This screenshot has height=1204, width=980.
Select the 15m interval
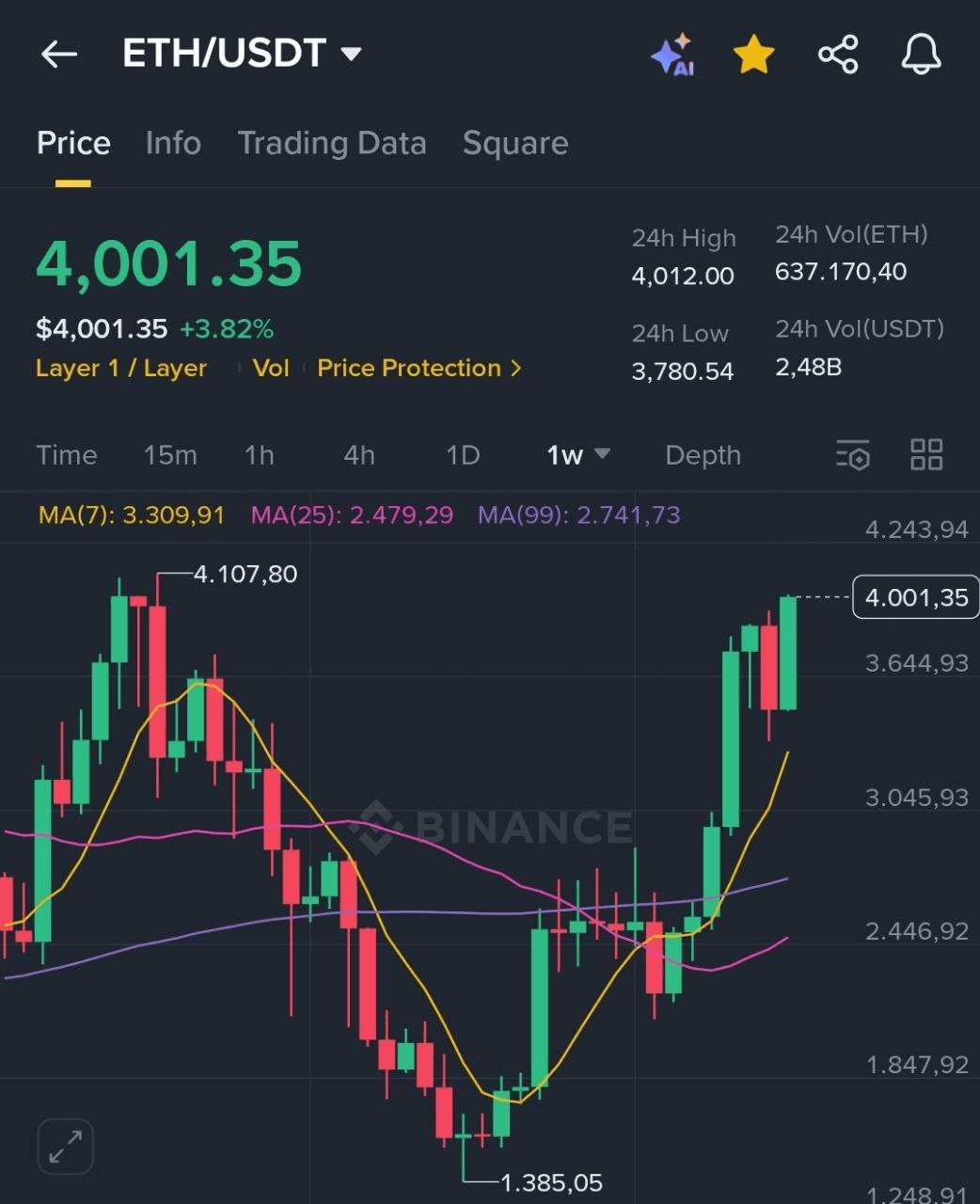point(170,455)
